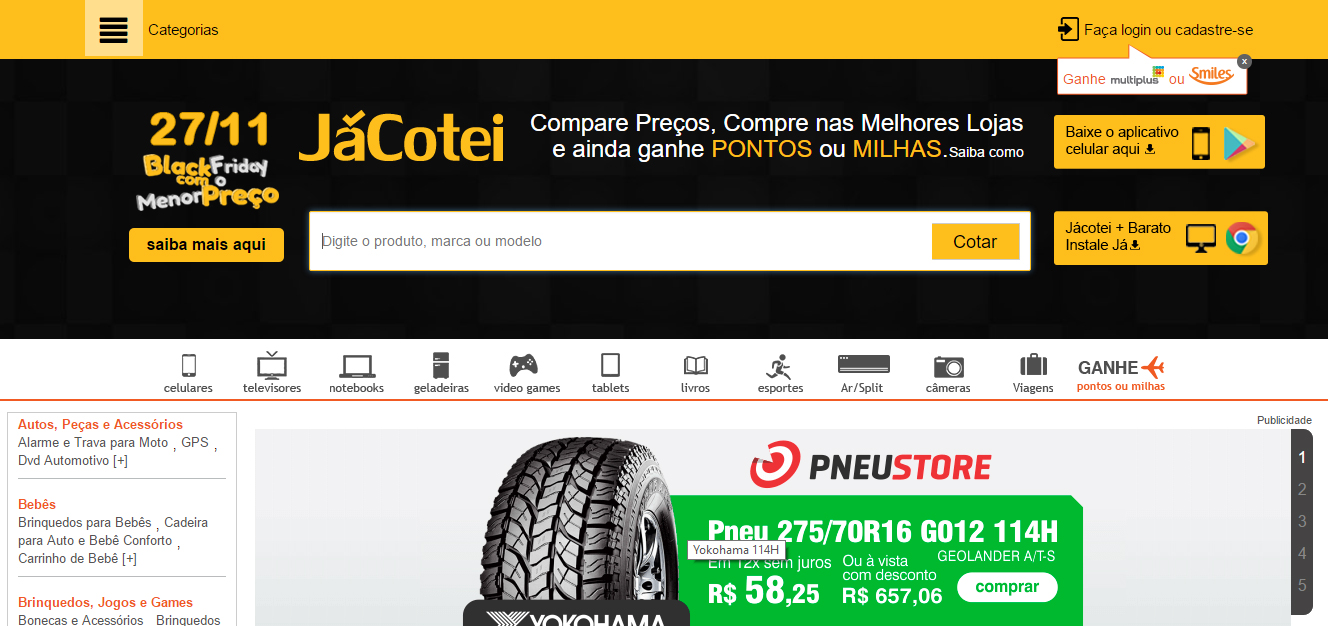This screenshot has width=1328, height=626.
Task: Focus the product search input field
Action: [621, 241]
